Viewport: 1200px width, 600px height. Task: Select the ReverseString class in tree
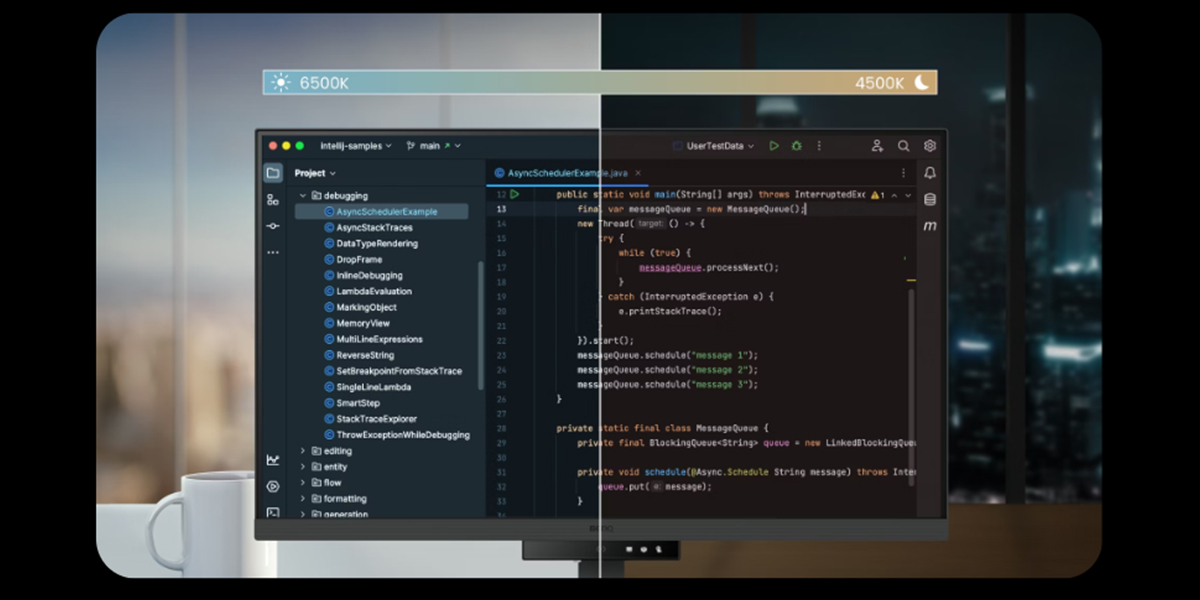(365, 355)
